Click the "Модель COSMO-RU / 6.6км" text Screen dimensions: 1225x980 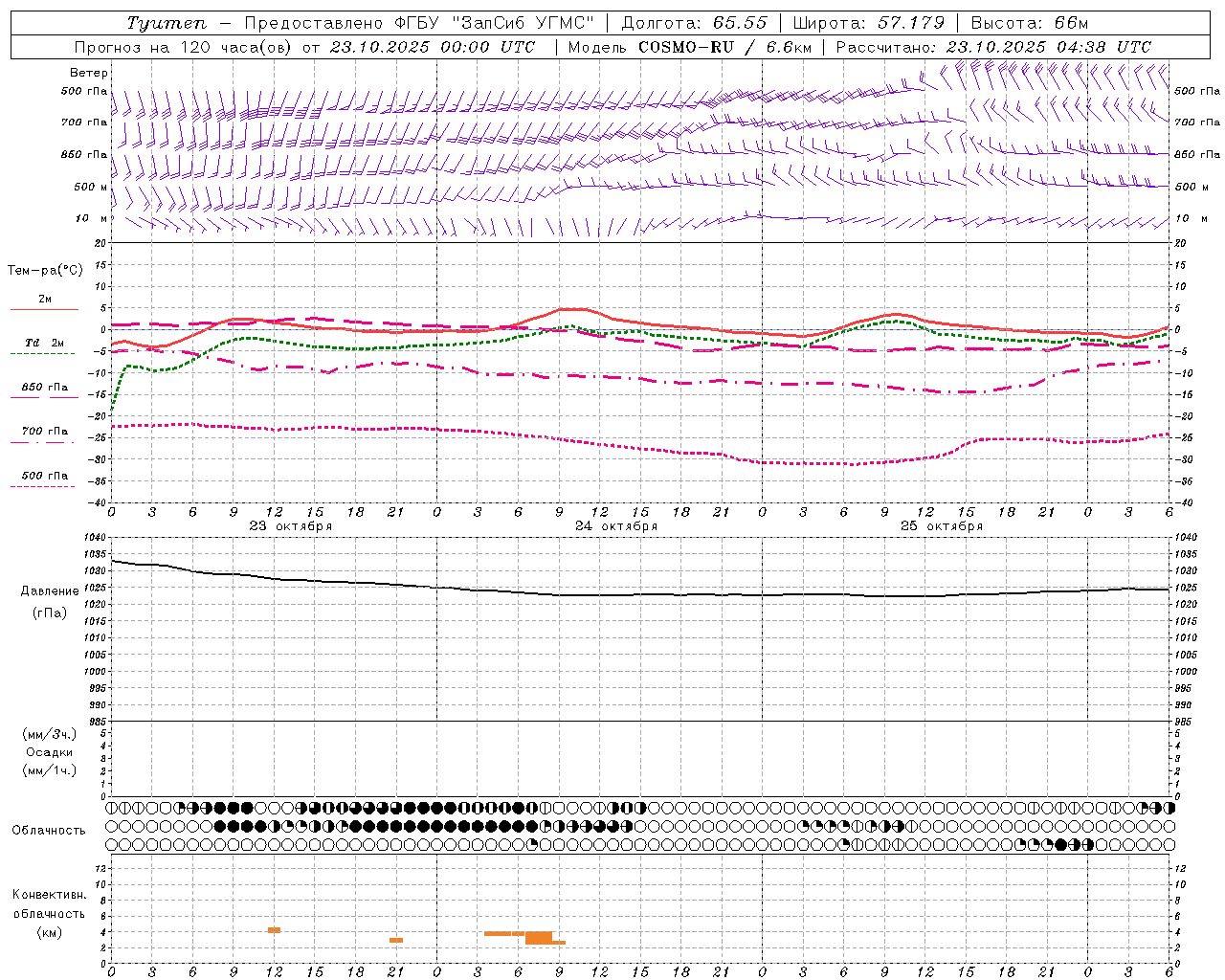[689, 47]
